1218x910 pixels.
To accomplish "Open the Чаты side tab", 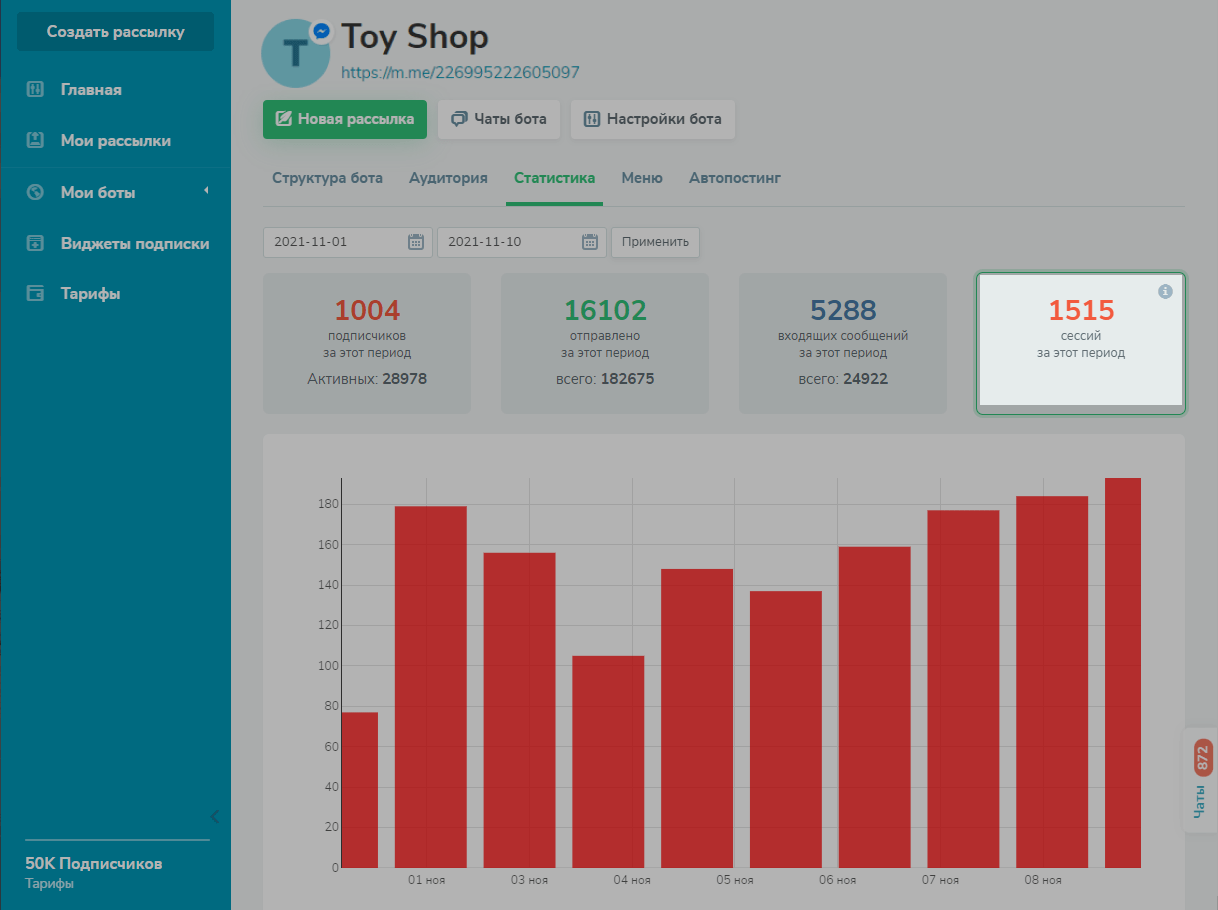I will click(1200, 780).
